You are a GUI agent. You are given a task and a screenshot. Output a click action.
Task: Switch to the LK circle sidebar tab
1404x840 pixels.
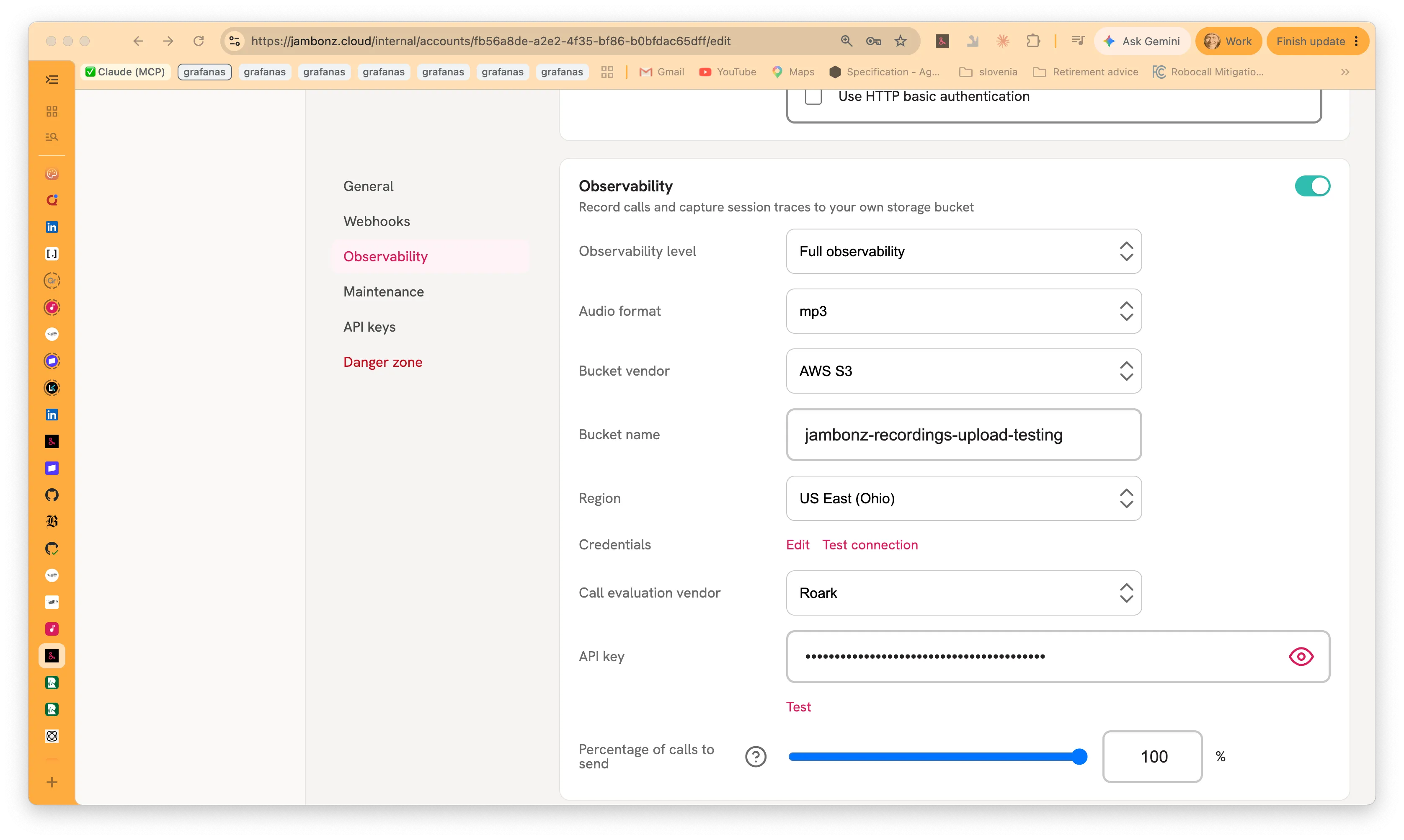52,388
